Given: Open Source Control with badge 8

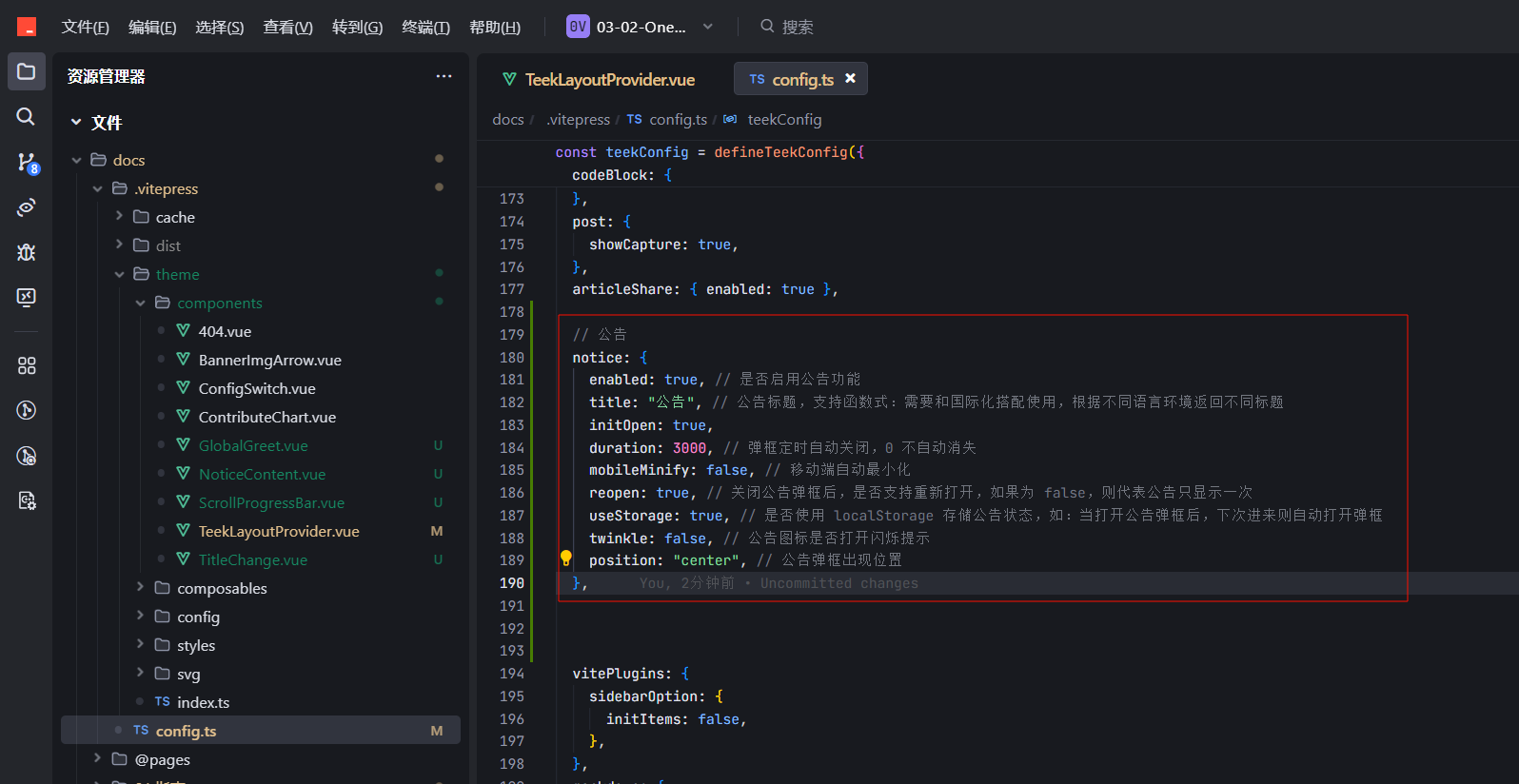Looking at the screenshot, I should click(27, 163).
